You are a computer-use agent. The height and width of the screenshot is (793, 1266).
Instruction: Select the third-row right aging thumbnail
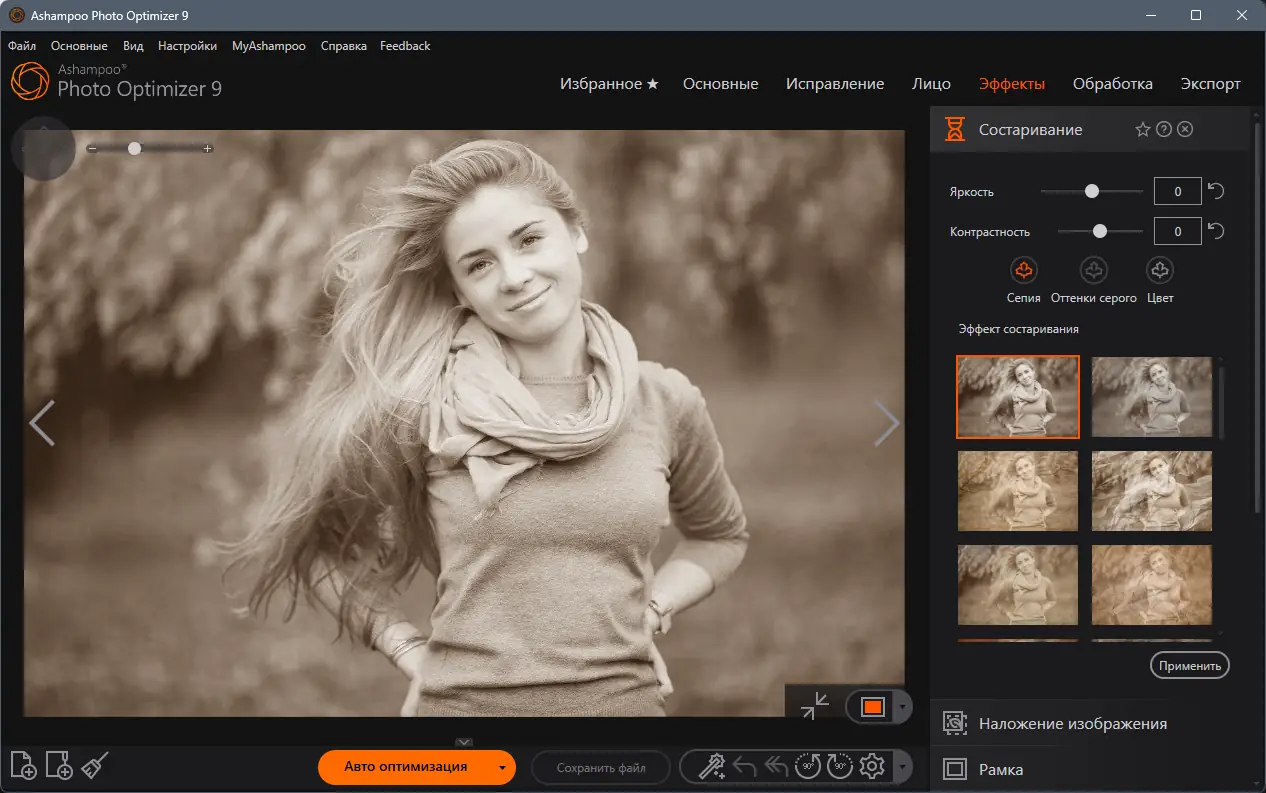(1152, 585)
